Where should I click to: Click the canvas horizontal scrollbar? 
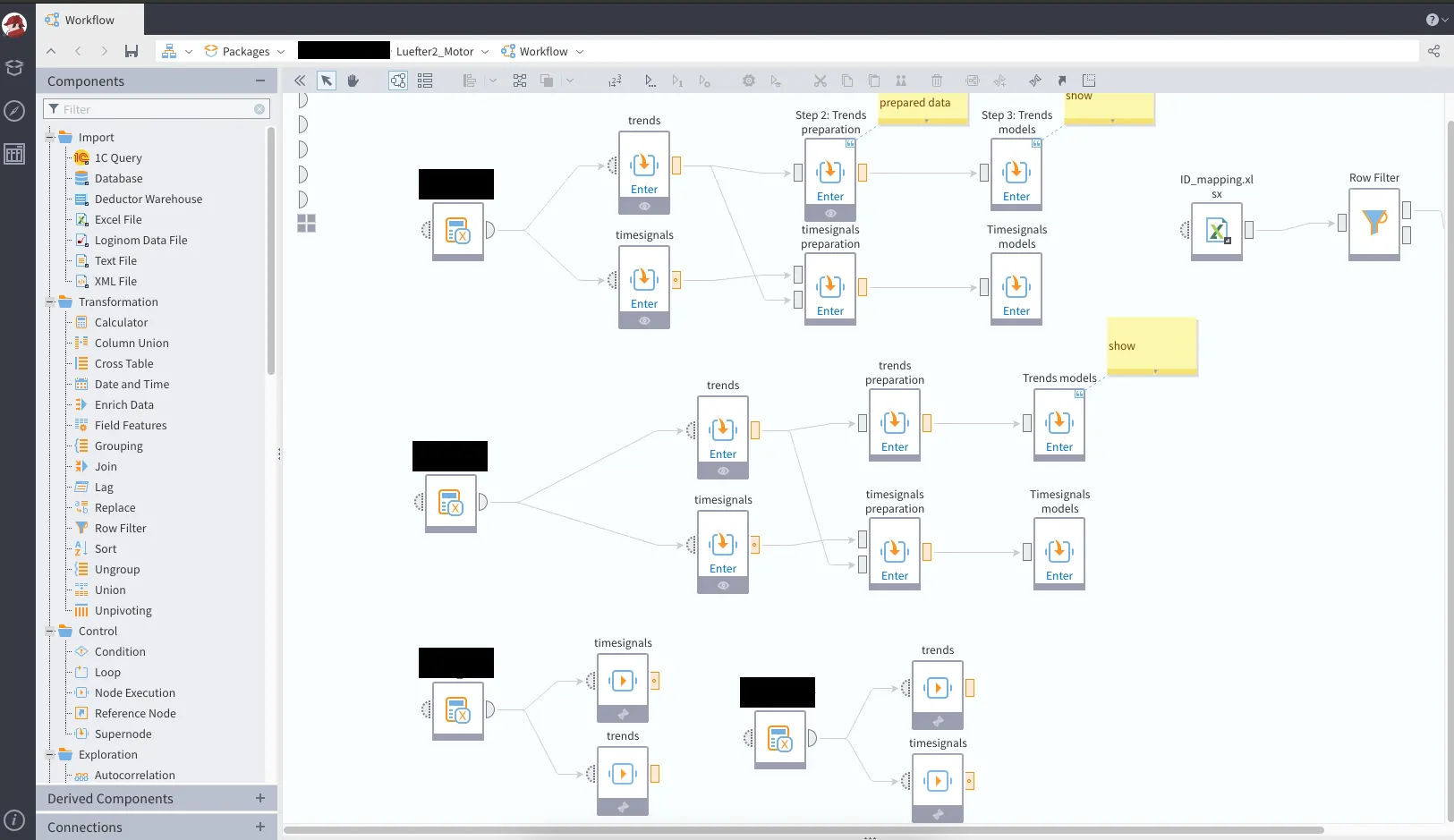coord(804,830)
